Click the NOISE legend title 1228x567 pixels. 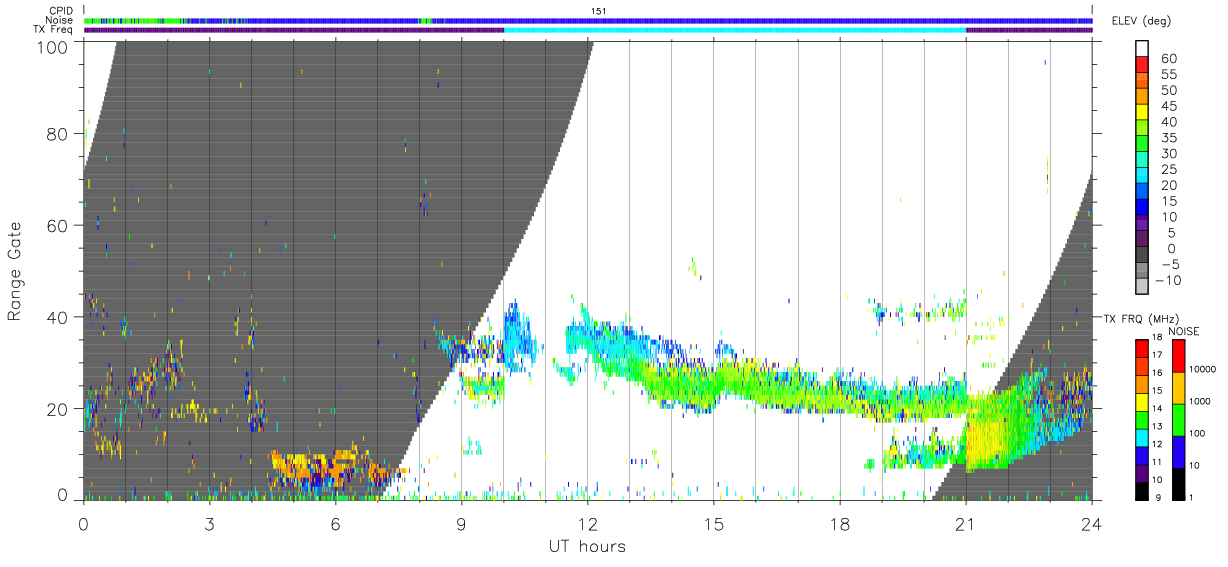tap(1184, 331)
